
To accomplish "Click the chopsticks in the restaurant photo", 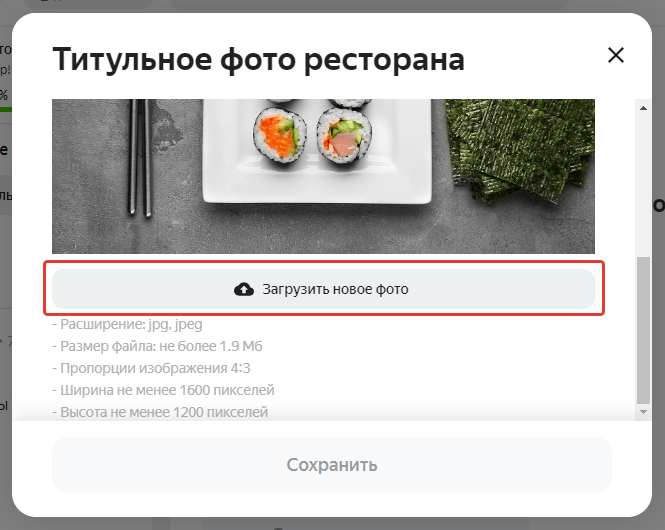I will point(140,158).
